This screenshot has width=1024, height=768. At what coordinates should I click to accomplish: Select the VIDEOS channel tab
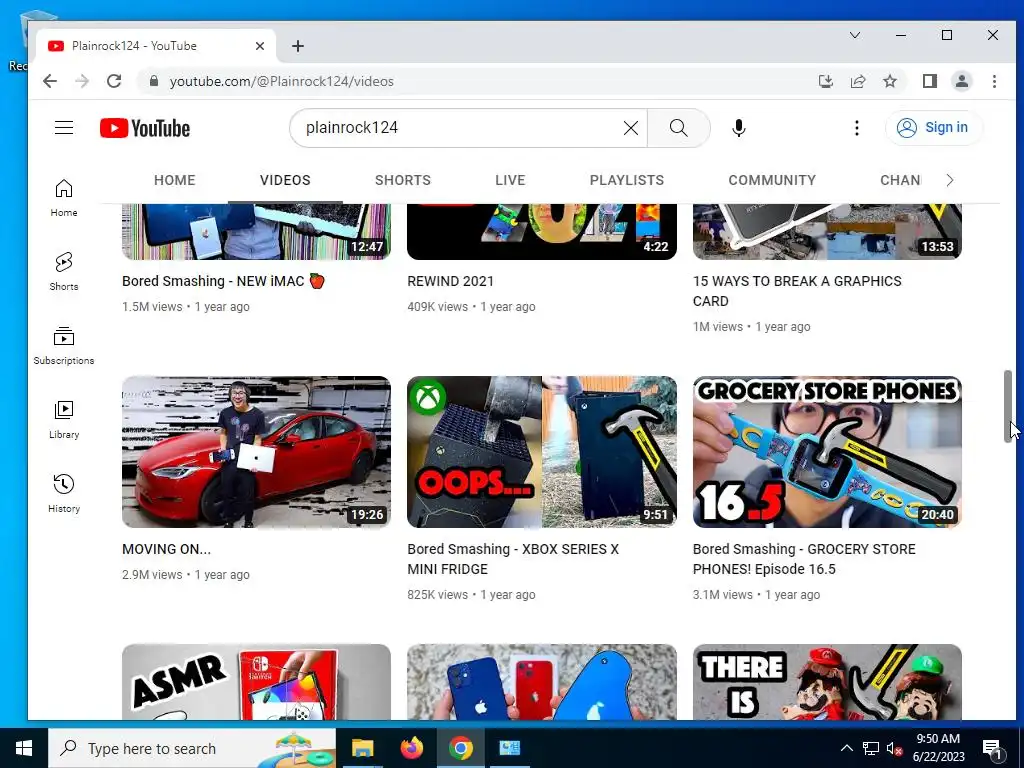tap(285, 180)
